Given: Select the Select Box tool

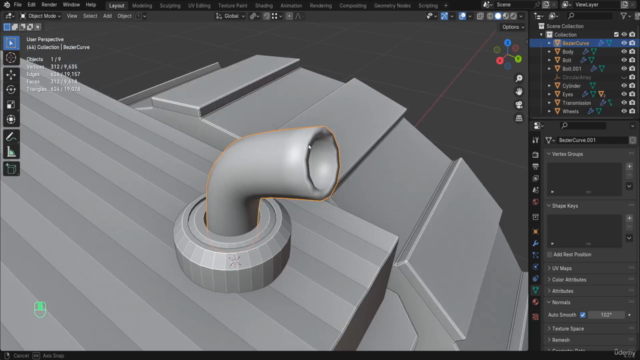Looking at the screenshot, I should tap(11, 43).
